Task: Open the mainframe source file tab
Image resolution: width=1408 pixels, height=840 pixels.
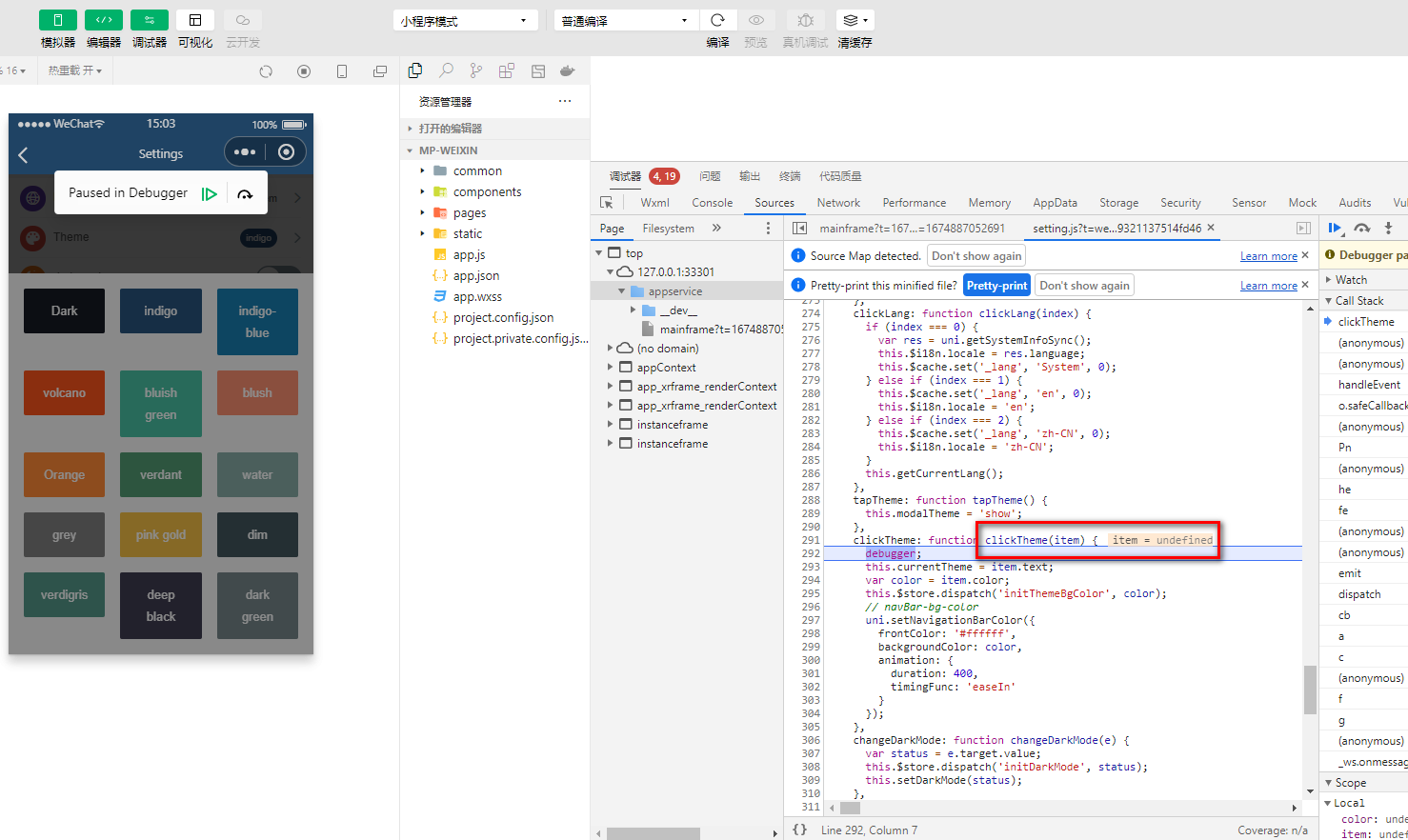Action: tap(912, 229)
